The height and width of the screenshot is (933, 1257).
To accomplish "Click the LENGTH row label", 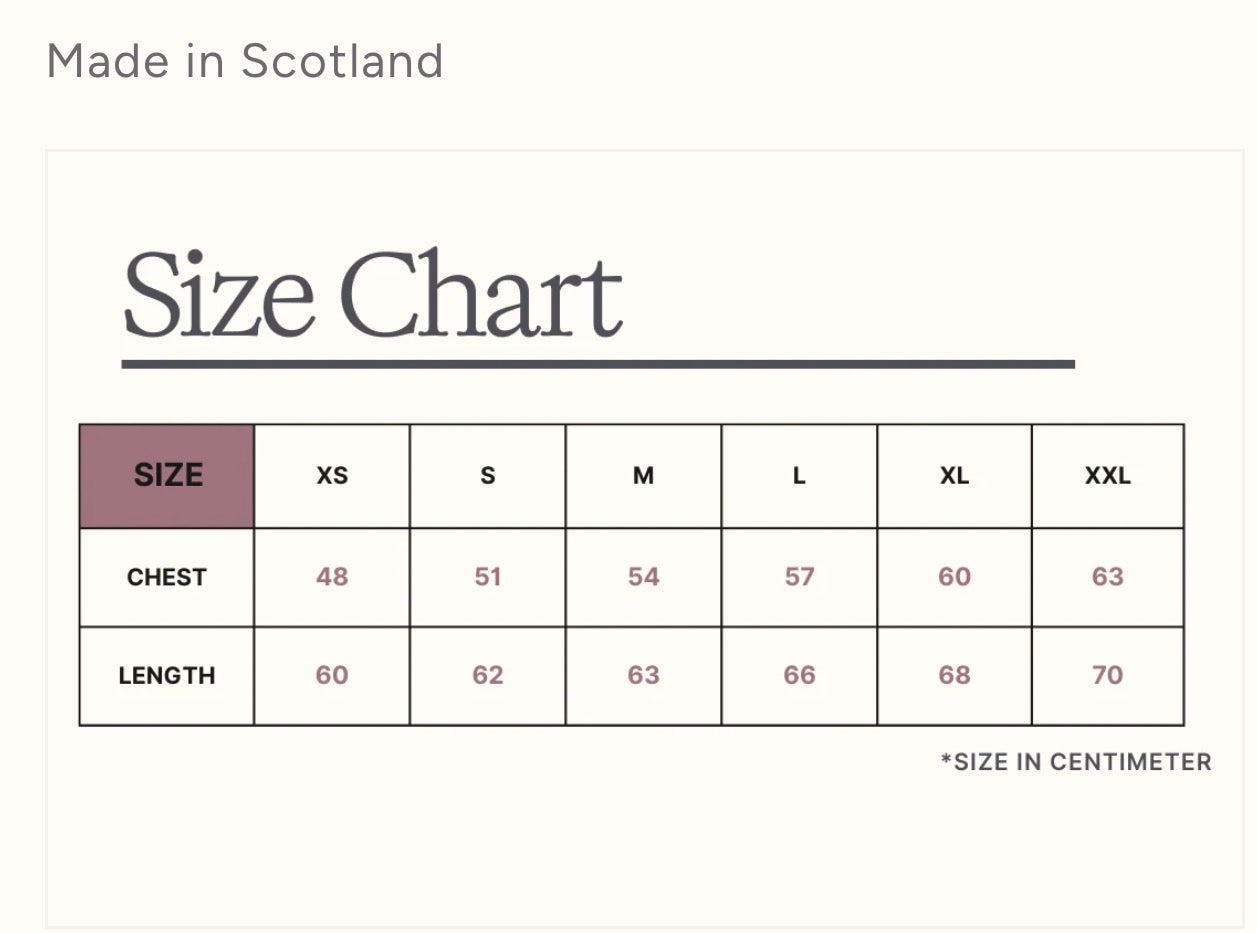I will [x=167, y=676].
